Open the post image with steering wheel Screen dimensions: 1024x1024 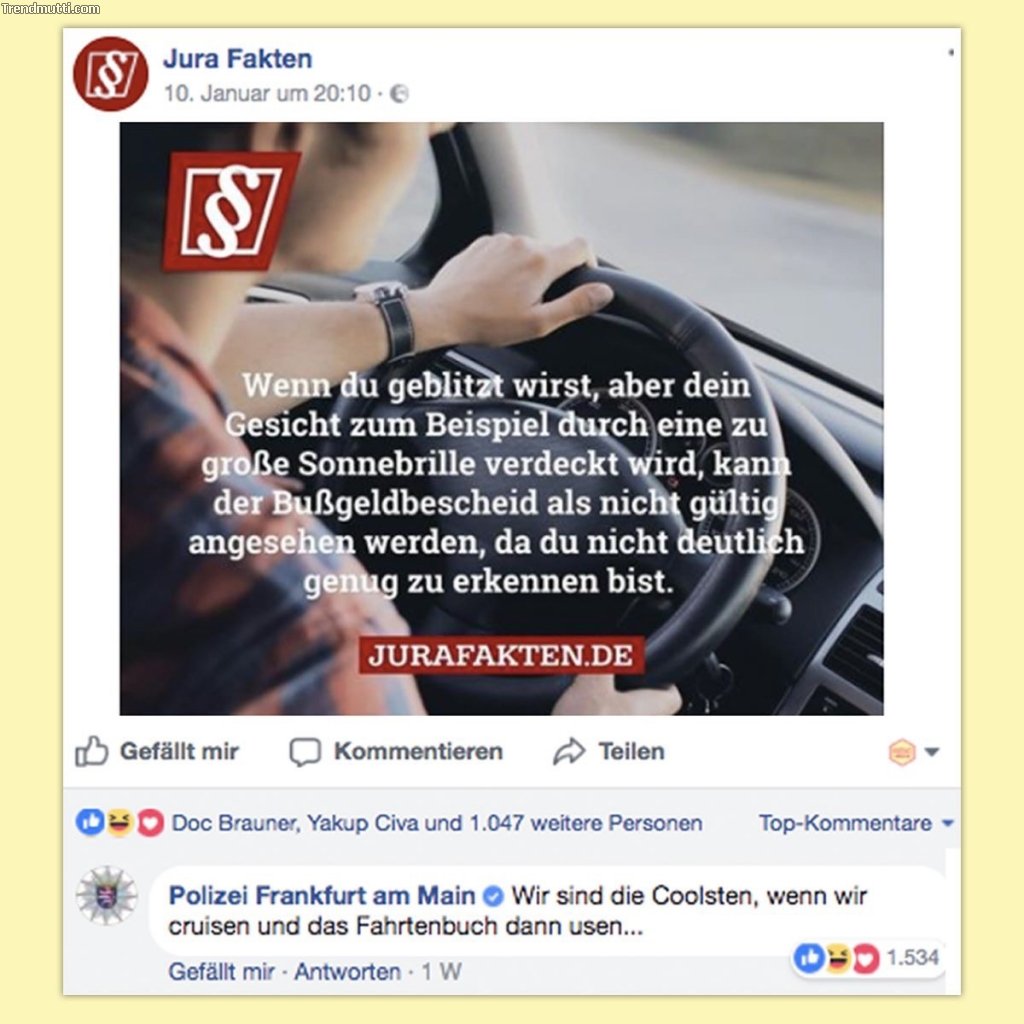tap(502, 419)
